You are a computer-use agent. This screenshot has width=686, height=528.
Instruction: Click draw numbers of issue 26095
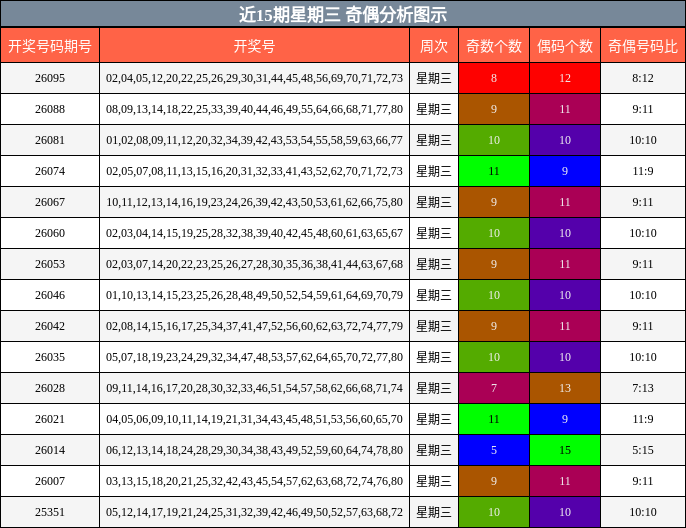tap(254, 78)
